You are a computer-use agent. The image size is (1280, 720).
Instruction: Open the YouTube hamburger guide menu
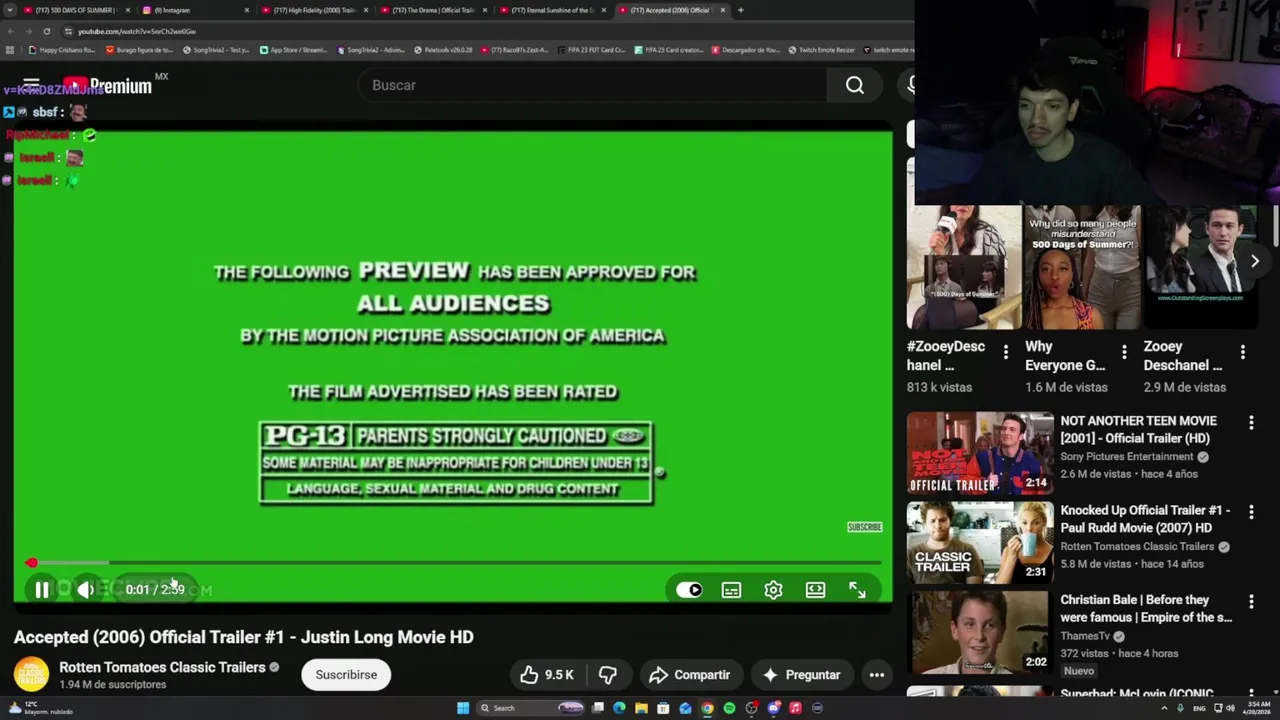31,85
